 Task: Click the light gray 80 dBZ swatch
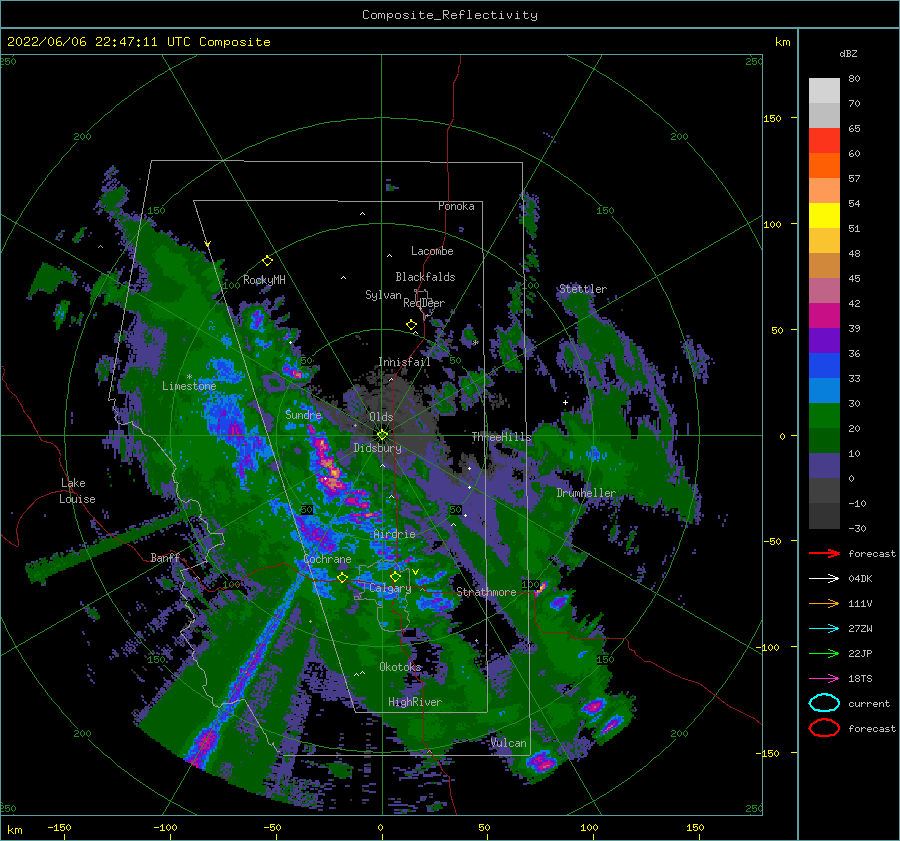824,91
